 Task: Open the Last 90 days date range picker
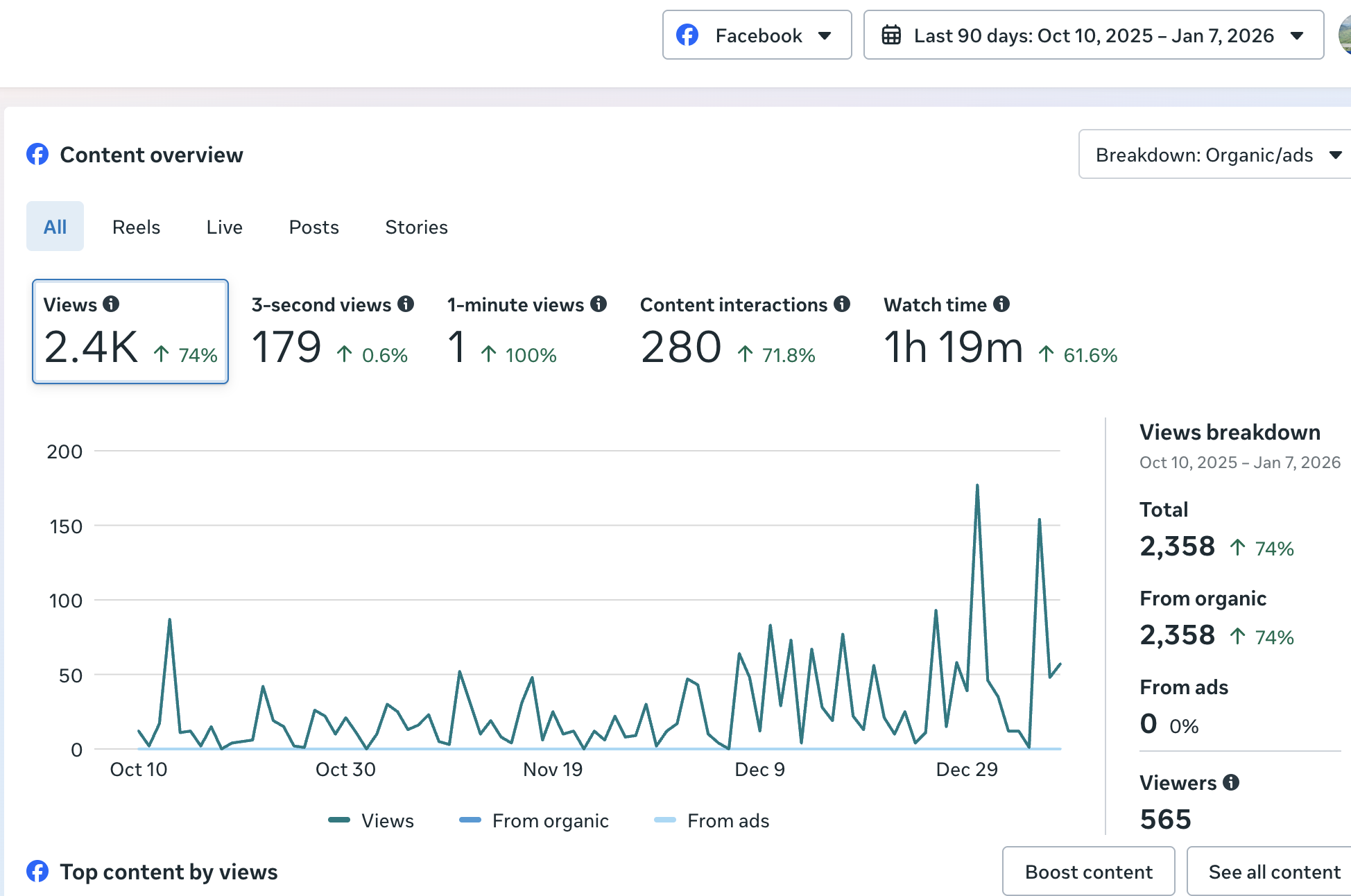click(1093, 35)
